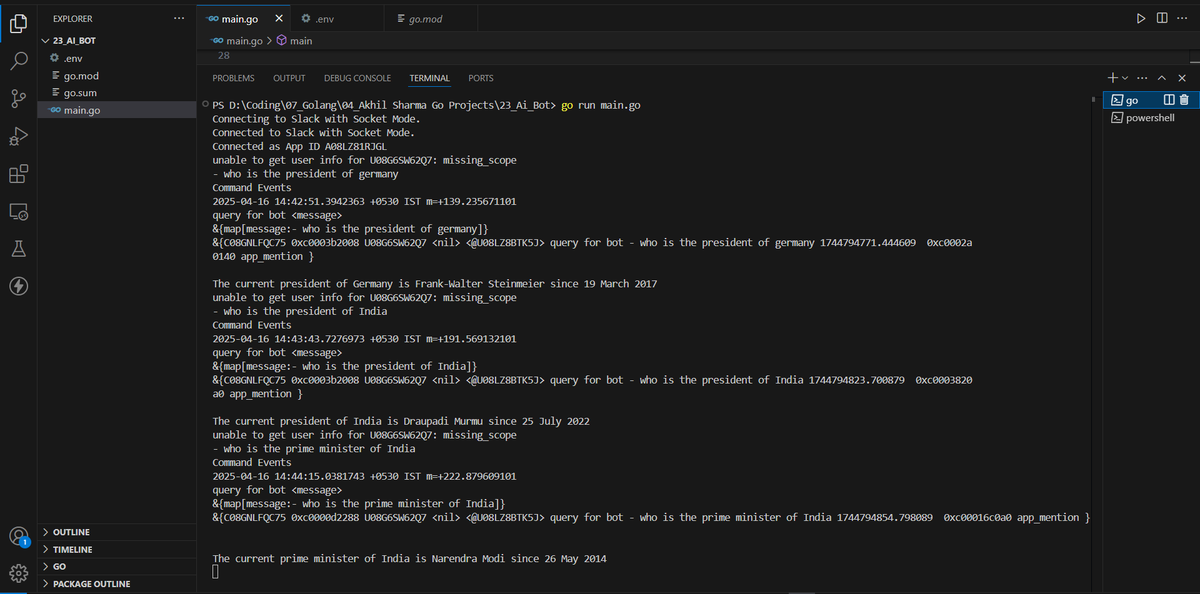Open the Manage gear icon

[x=18, y=573]
